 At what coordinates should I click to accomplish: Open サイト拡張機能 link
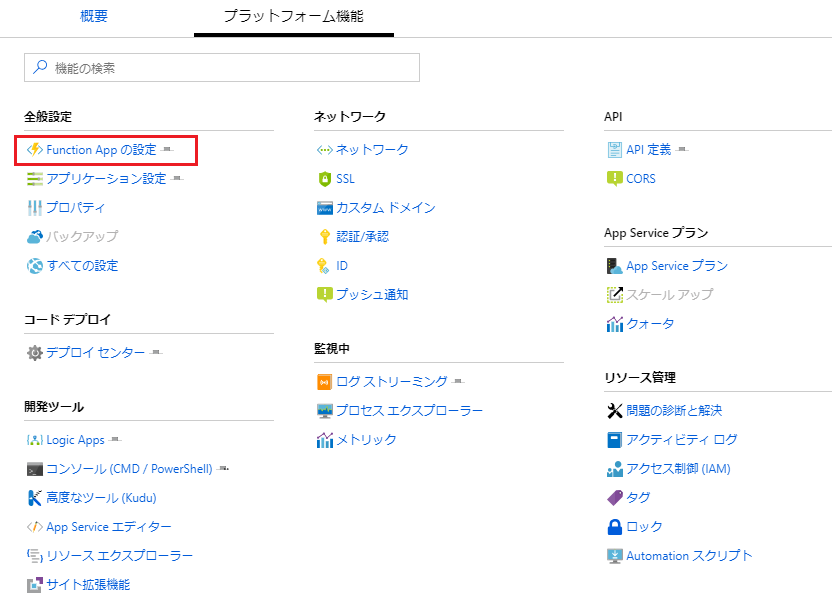(x=88, y=584)
